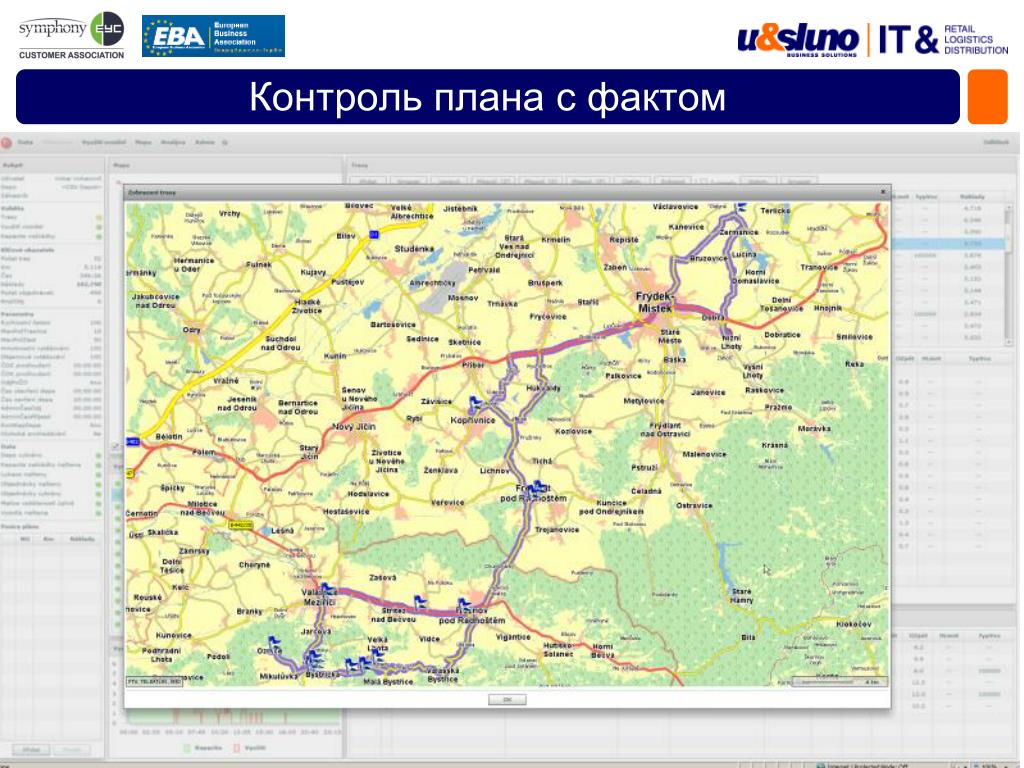
Task: Click the flag marker near Oznice
Action: 275,643
